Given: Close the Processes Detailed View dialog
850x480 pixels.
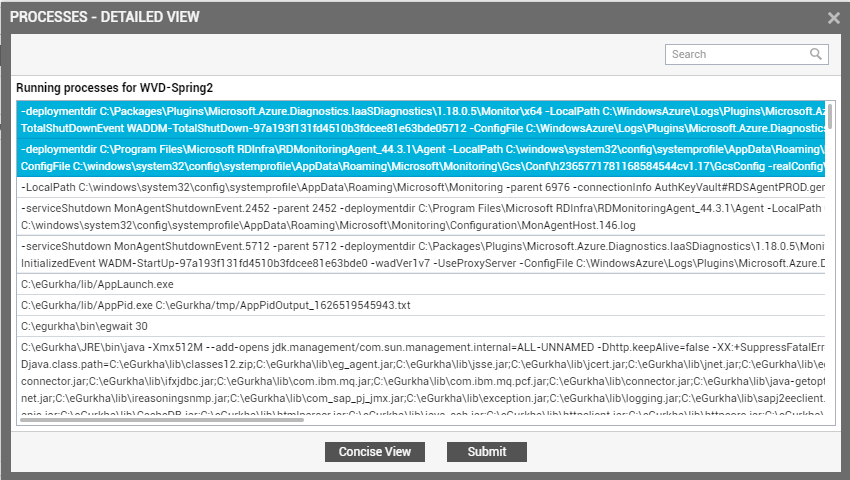Looking at the screenshot, I should click(834, 18).
